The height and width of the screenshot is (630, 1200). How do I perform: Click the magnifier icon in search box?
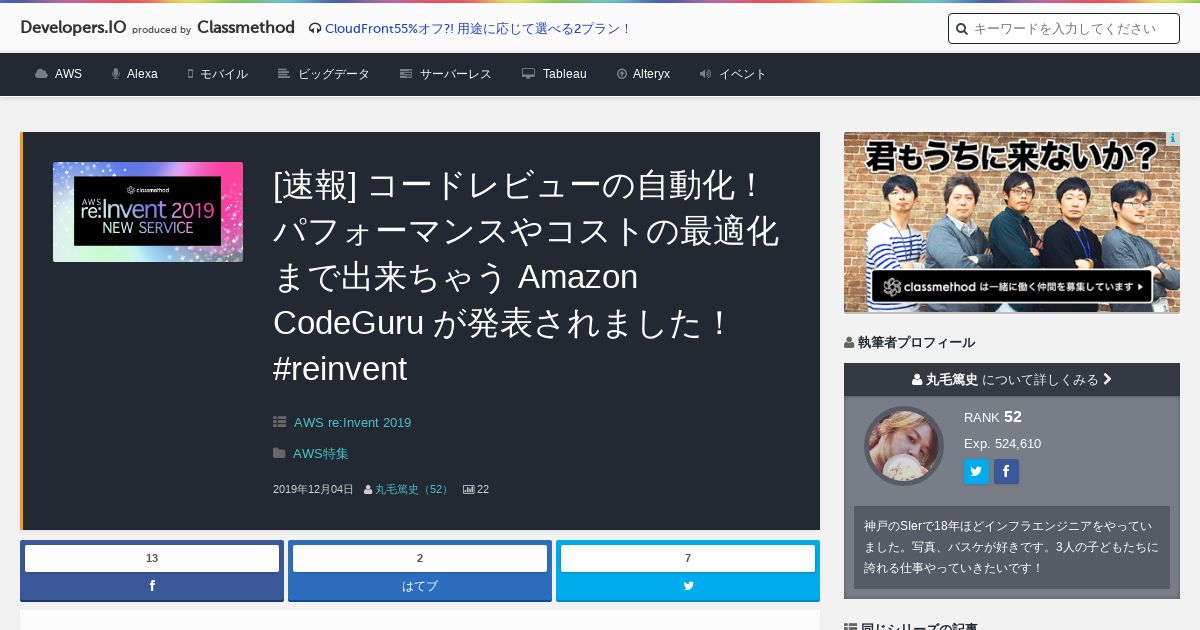point(962,29)
